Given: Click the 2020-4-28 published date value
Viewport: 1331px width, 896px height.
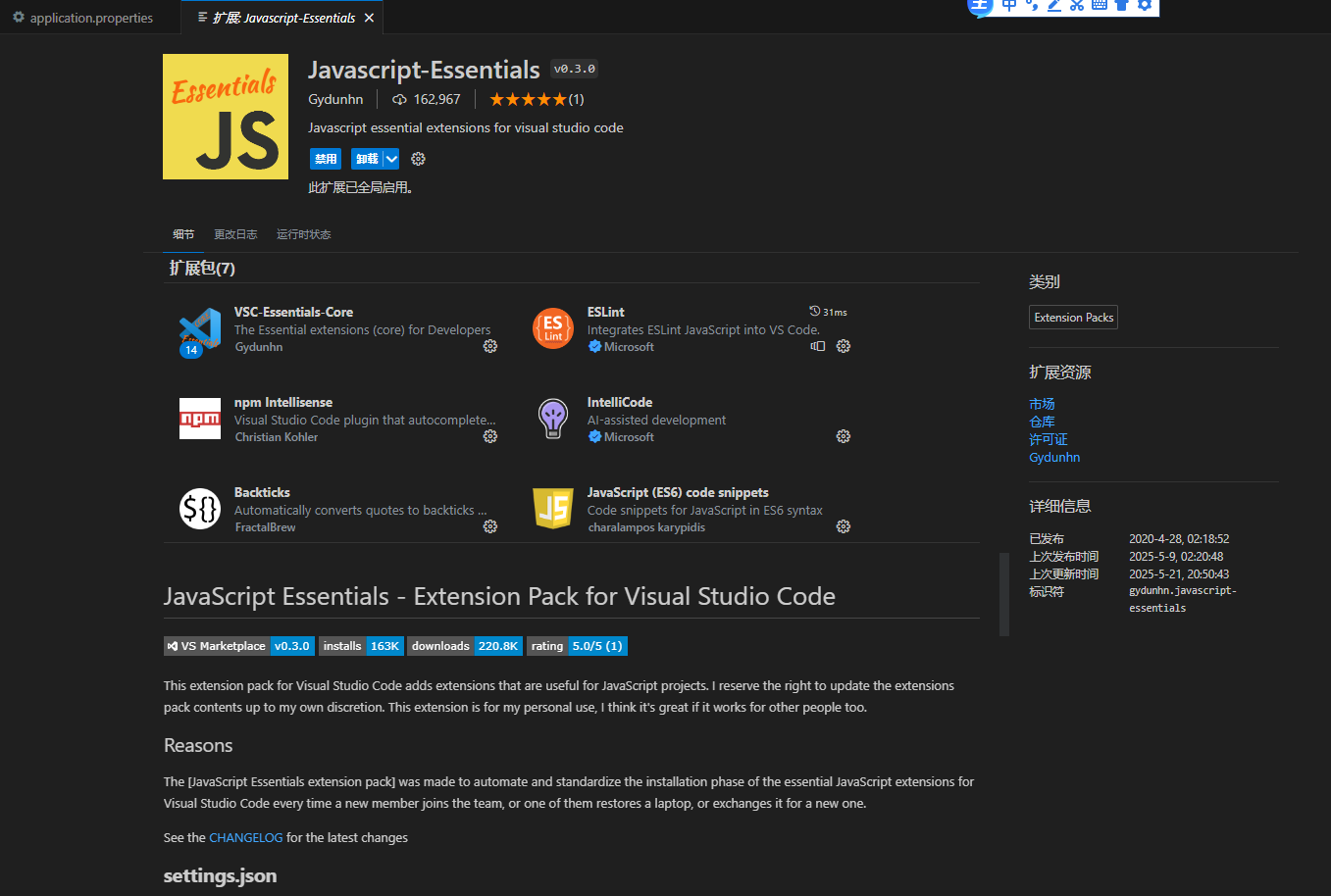Looking at the screenshot, I should (x=1179, y=538).
